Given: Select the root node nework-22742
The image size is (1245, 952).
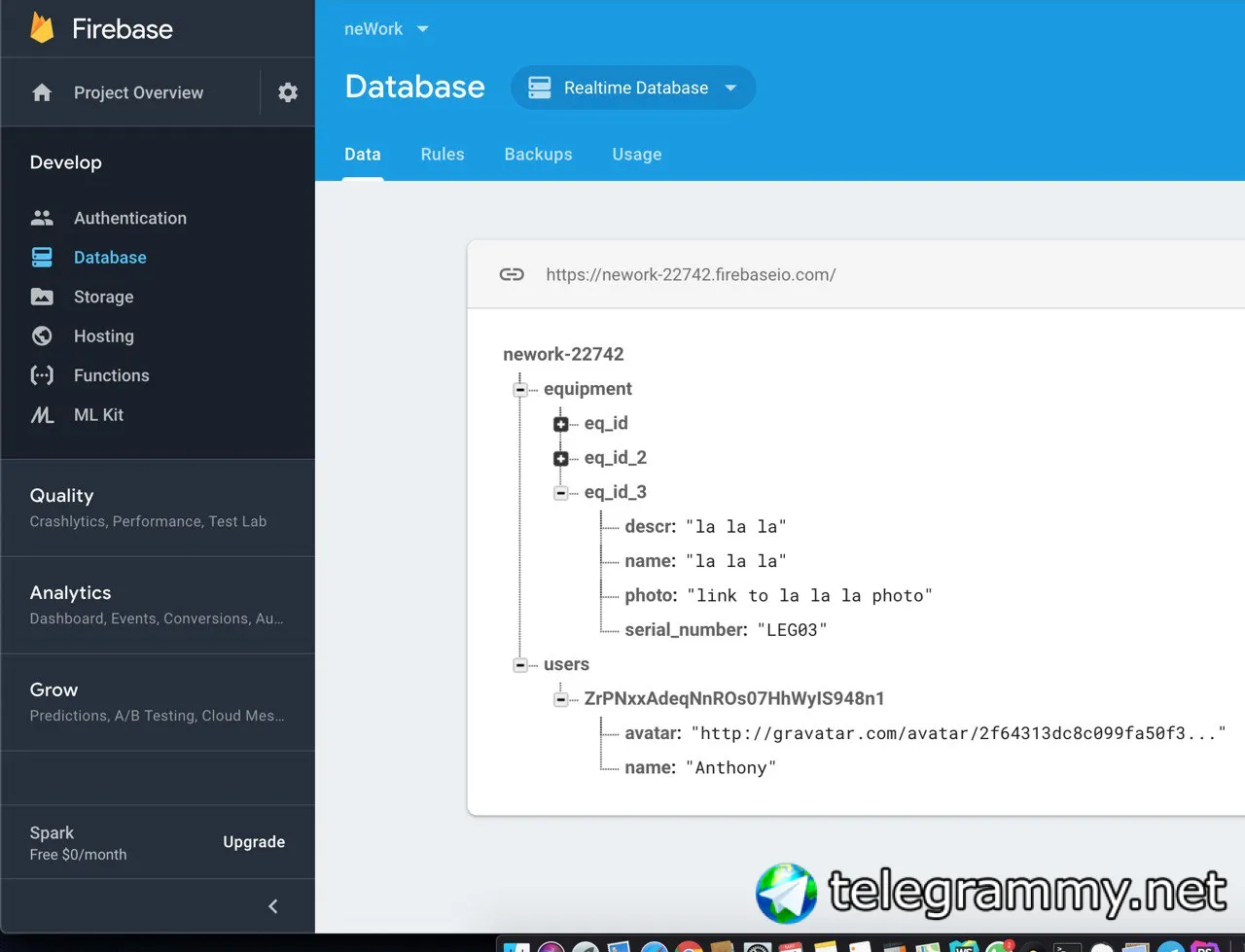Looking at the screenshot, I should click(x=563, y=354).
